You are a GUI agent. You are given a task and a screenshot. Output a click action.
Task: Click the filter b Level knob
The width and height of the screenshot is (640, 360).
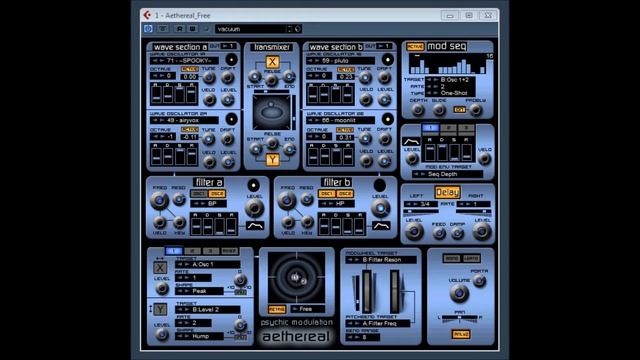[x=380, y=209]
